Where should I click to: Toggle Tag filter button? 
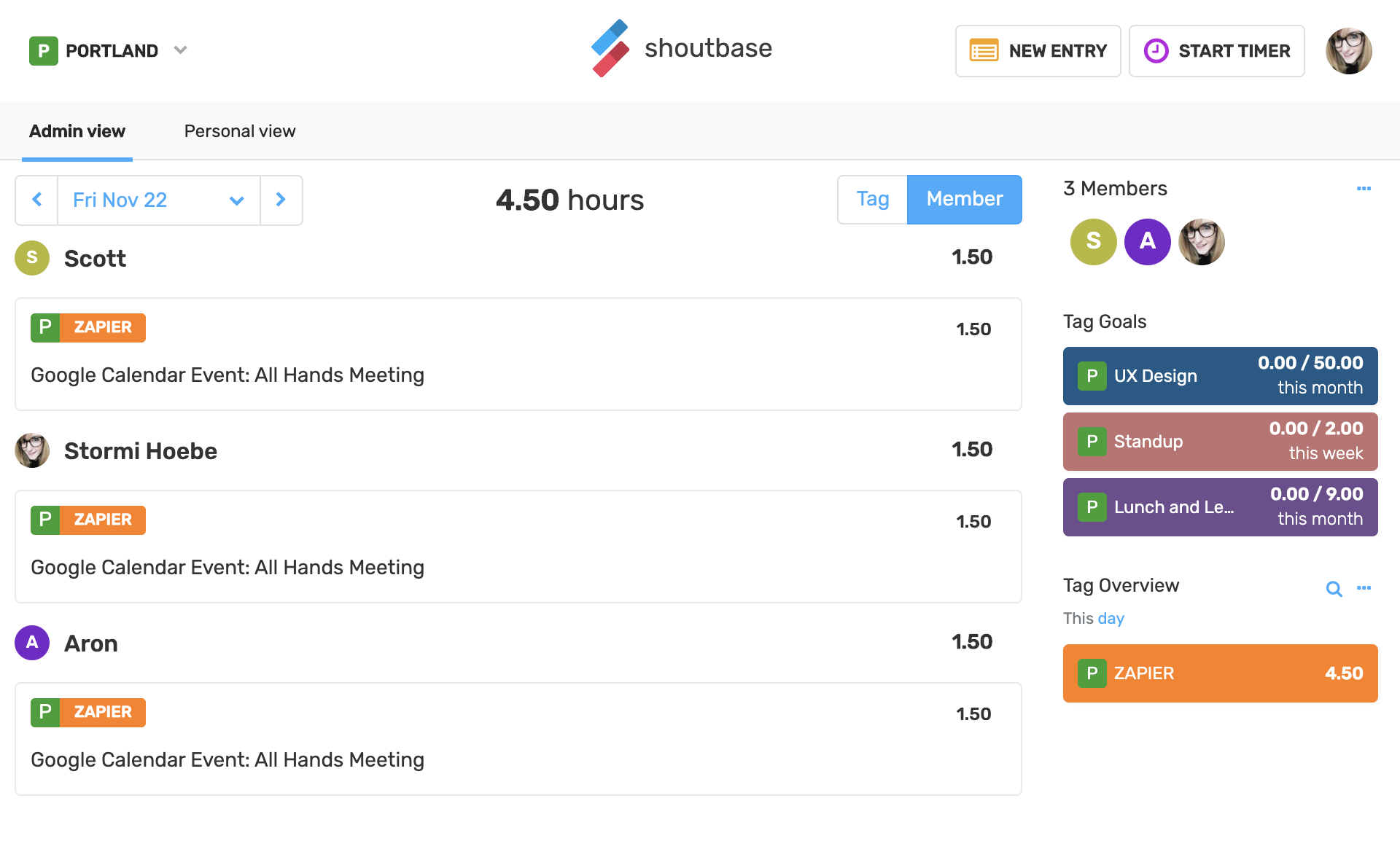pyautogui.click(x=872, y=199)
